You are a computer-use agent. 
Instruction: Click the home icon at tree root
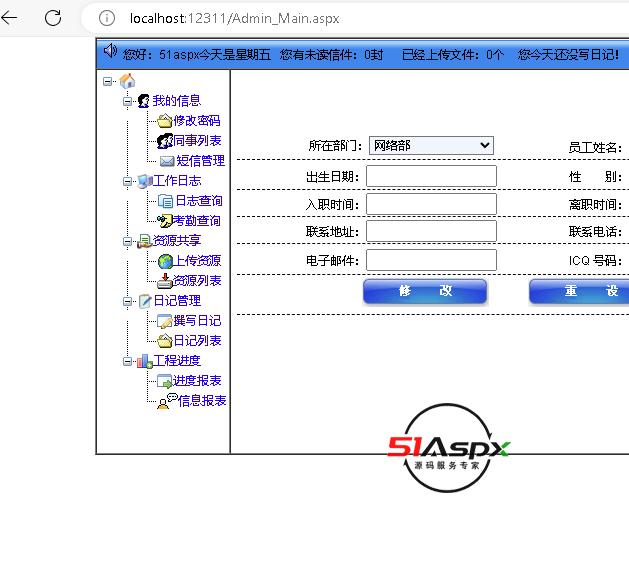128,81
